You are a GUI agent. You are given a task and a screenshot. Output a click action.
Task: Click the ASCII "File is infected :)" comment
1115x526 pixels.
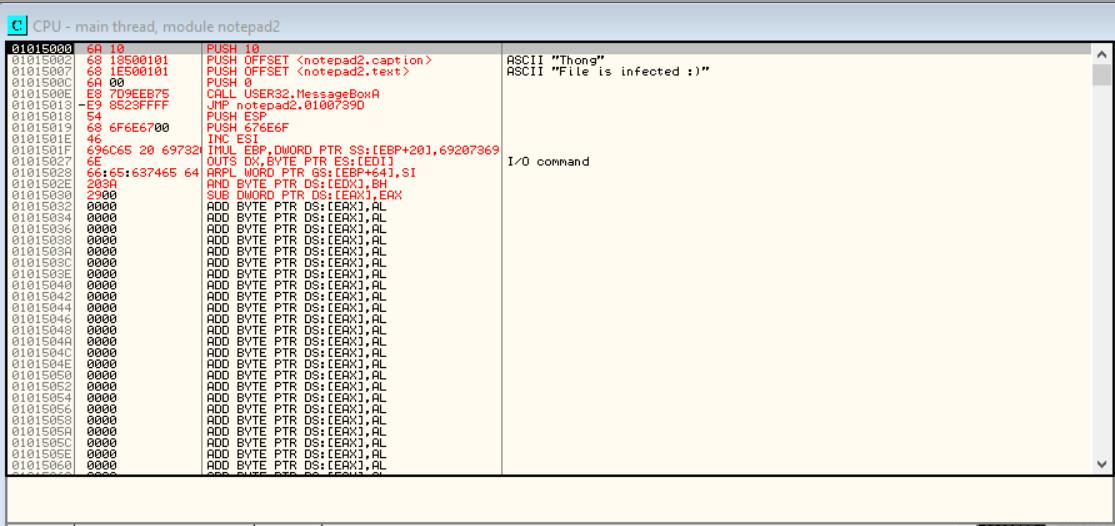click(608, 72)
